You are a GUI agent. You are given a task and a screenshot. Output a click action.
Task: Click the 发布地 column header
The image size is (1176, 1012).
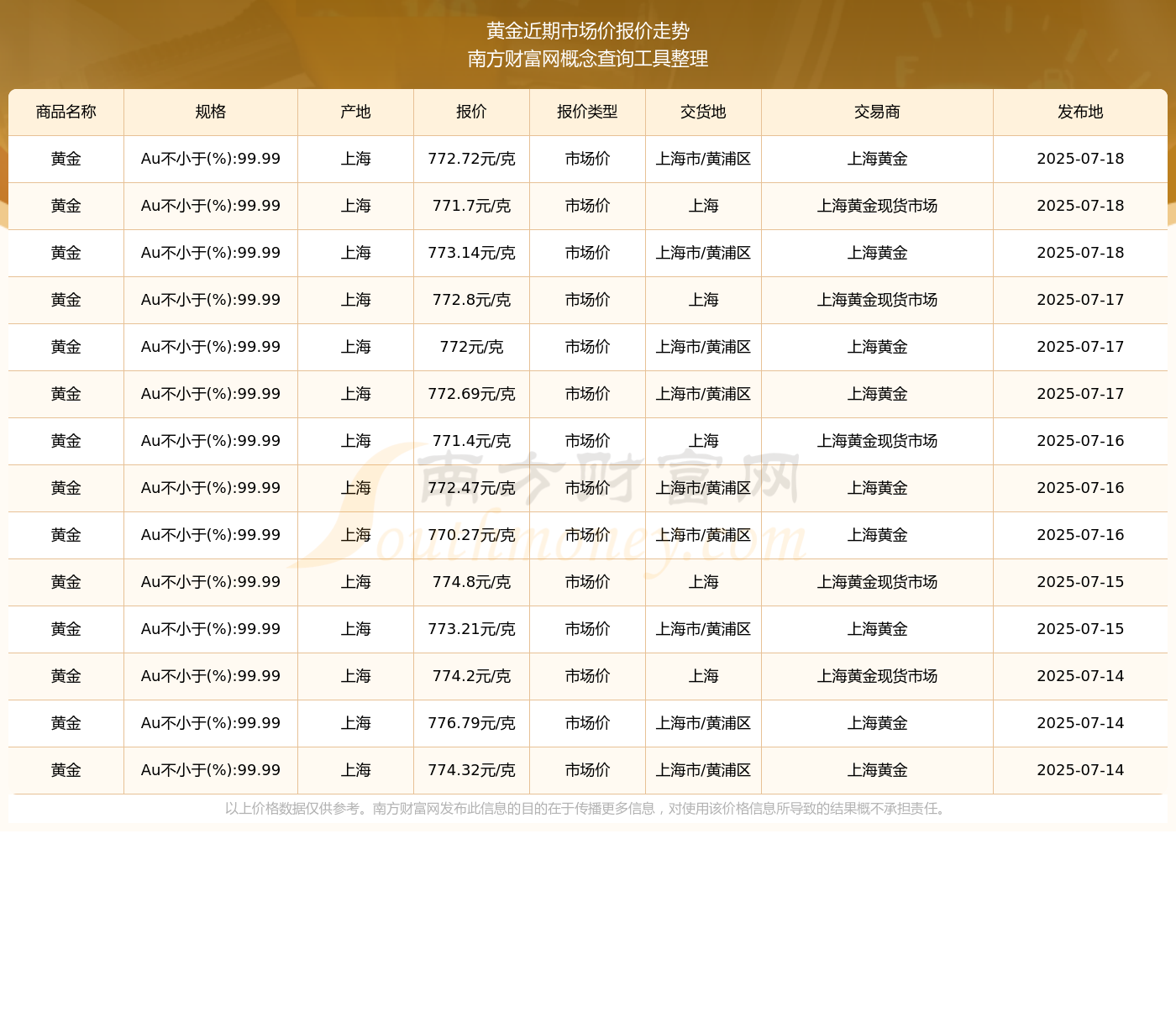pyautogui.click(x=1081, y=112)
